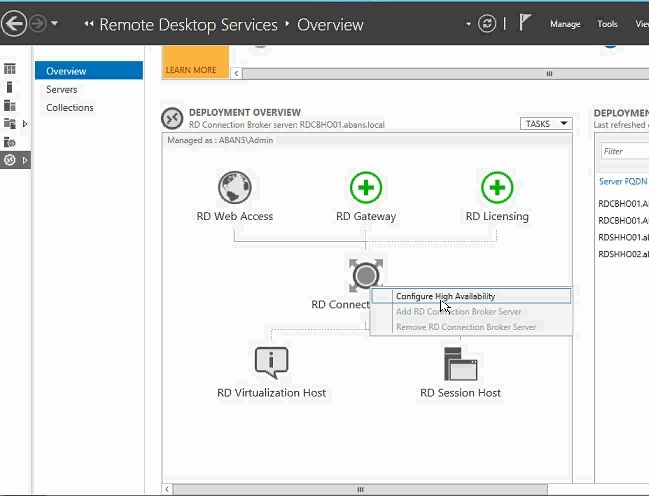649x496 pixels.
Task: Click the Deployment Overview header icon
Action: (172, 118)
